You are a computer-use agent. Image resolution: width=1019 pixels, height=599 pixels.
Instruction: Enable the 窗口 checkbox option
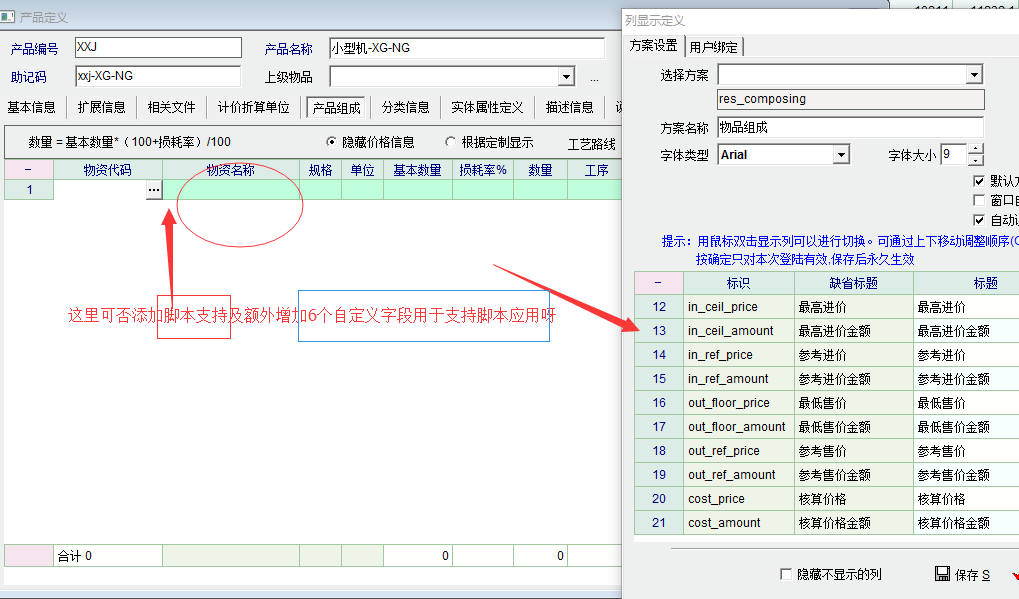tap(979, 200)
